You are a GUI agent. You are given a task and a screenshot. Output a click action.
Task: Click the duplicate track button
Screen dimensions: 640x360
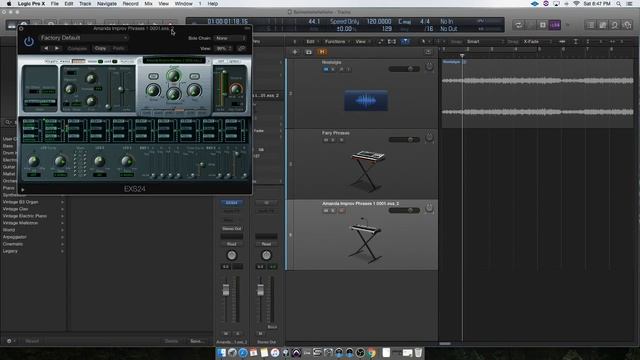[309, 52]
